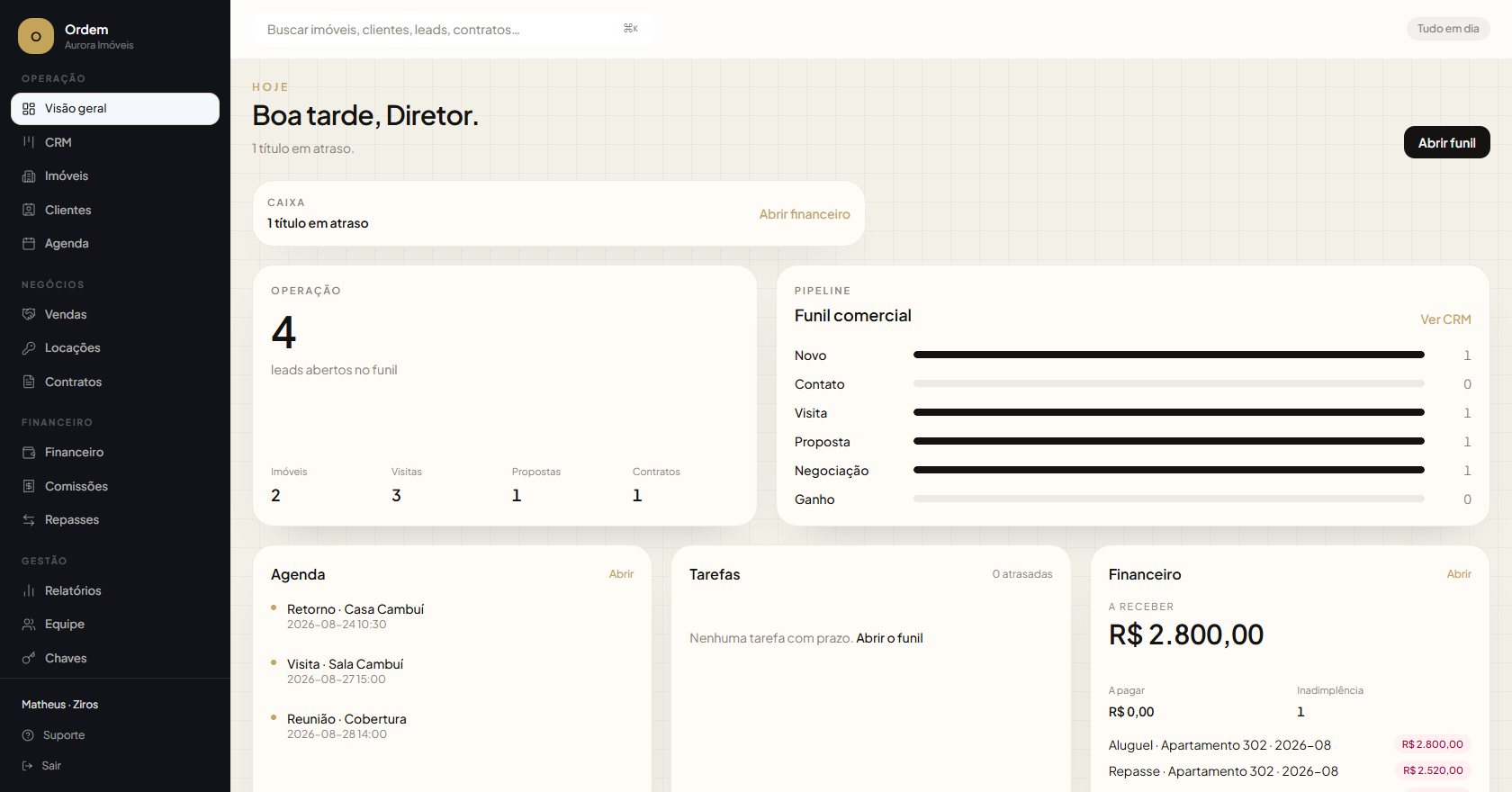This screenshot has height=792, width=1512.
Task: Click Abrir o funil link in Tarefas
Action: pos(889,638)
